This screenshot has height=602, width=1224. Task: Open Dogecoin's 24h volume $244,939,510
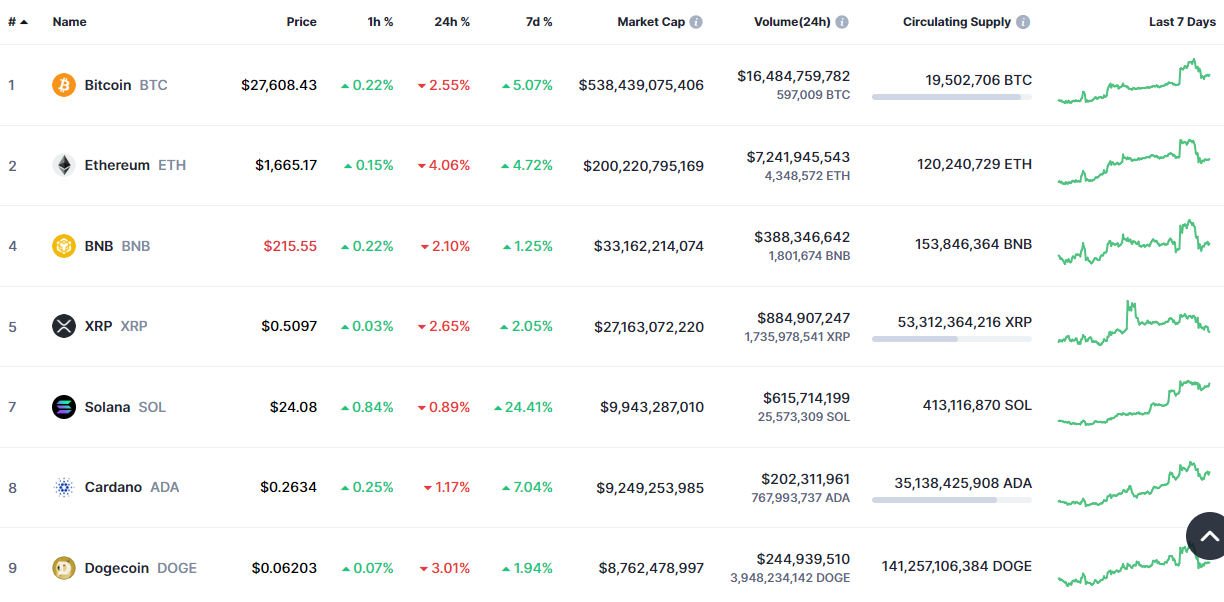coord(803,559)
